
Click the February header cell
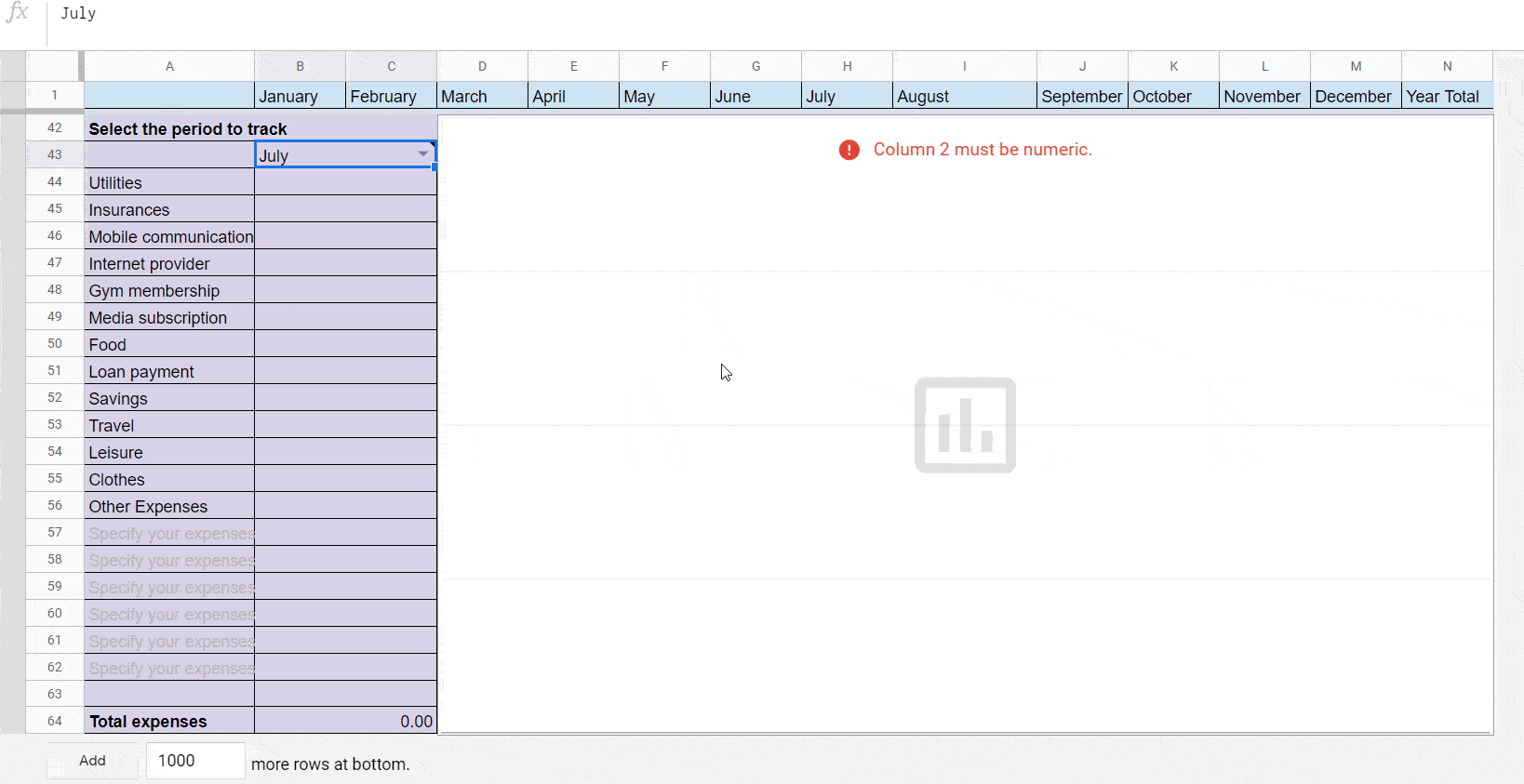click(x=392, y=96)
